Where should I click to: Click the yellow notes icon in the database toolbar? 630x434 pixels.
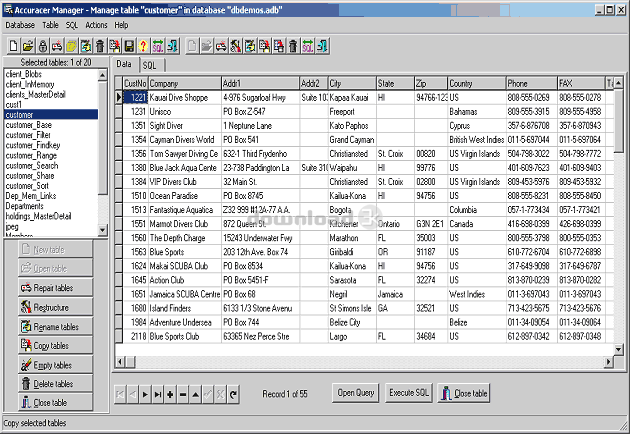coord(71,46)
